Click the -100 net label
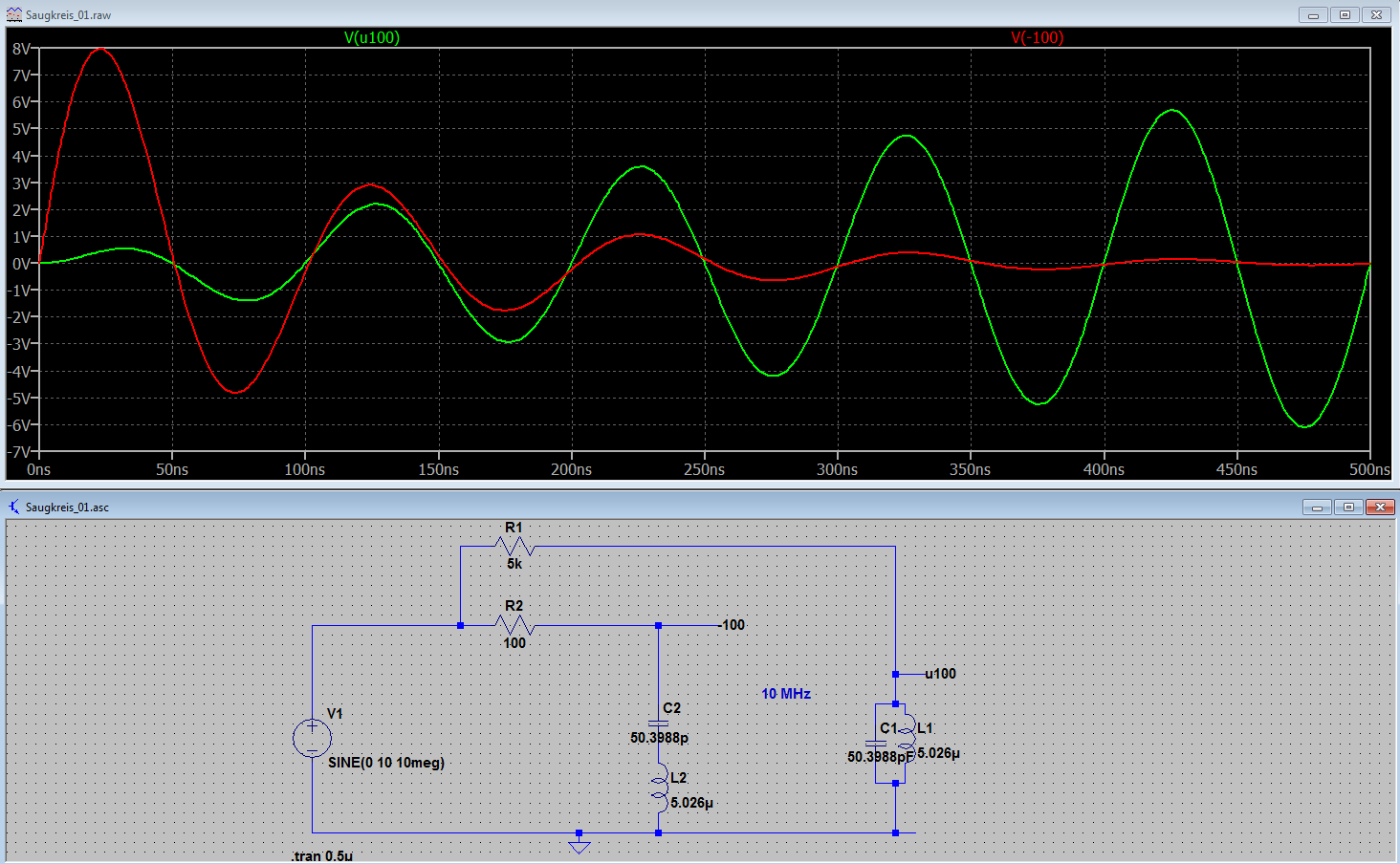The width and height of the screenshot is (1400, 864). click(733, 625)
